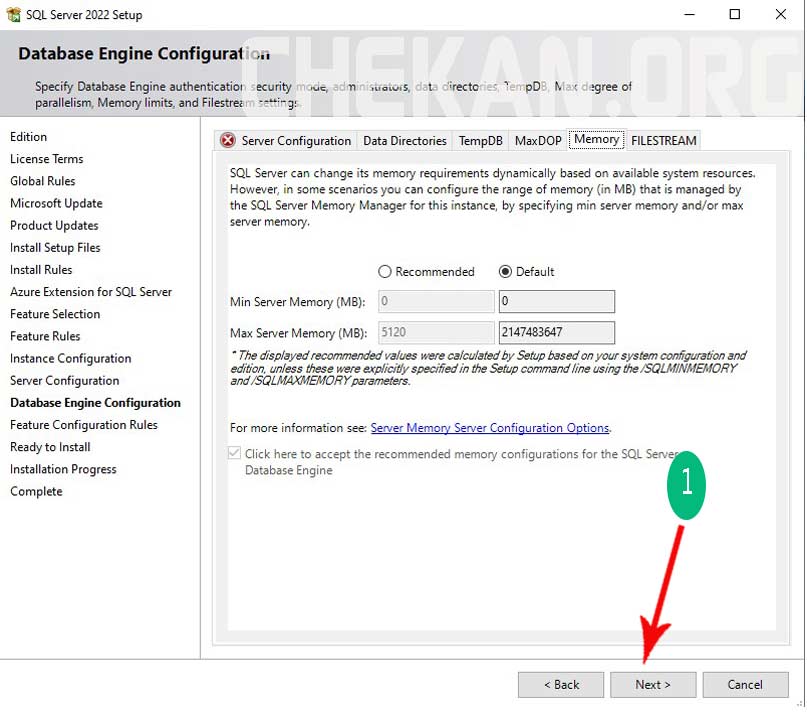Click the SQL Server Setup title bar icon

click(x=14, y=14)
